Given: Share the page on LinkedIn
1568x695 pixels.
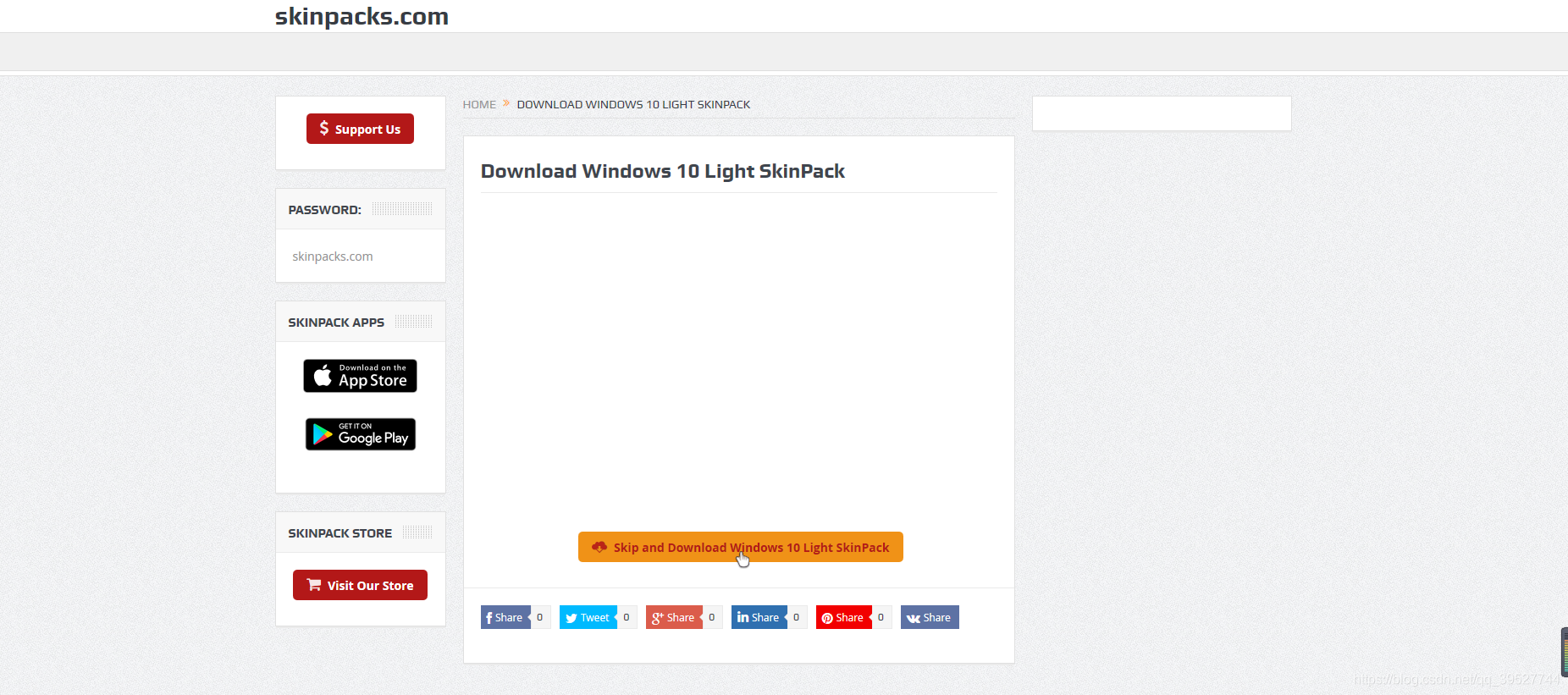Looking at the screenshot, I should point(759,617).
